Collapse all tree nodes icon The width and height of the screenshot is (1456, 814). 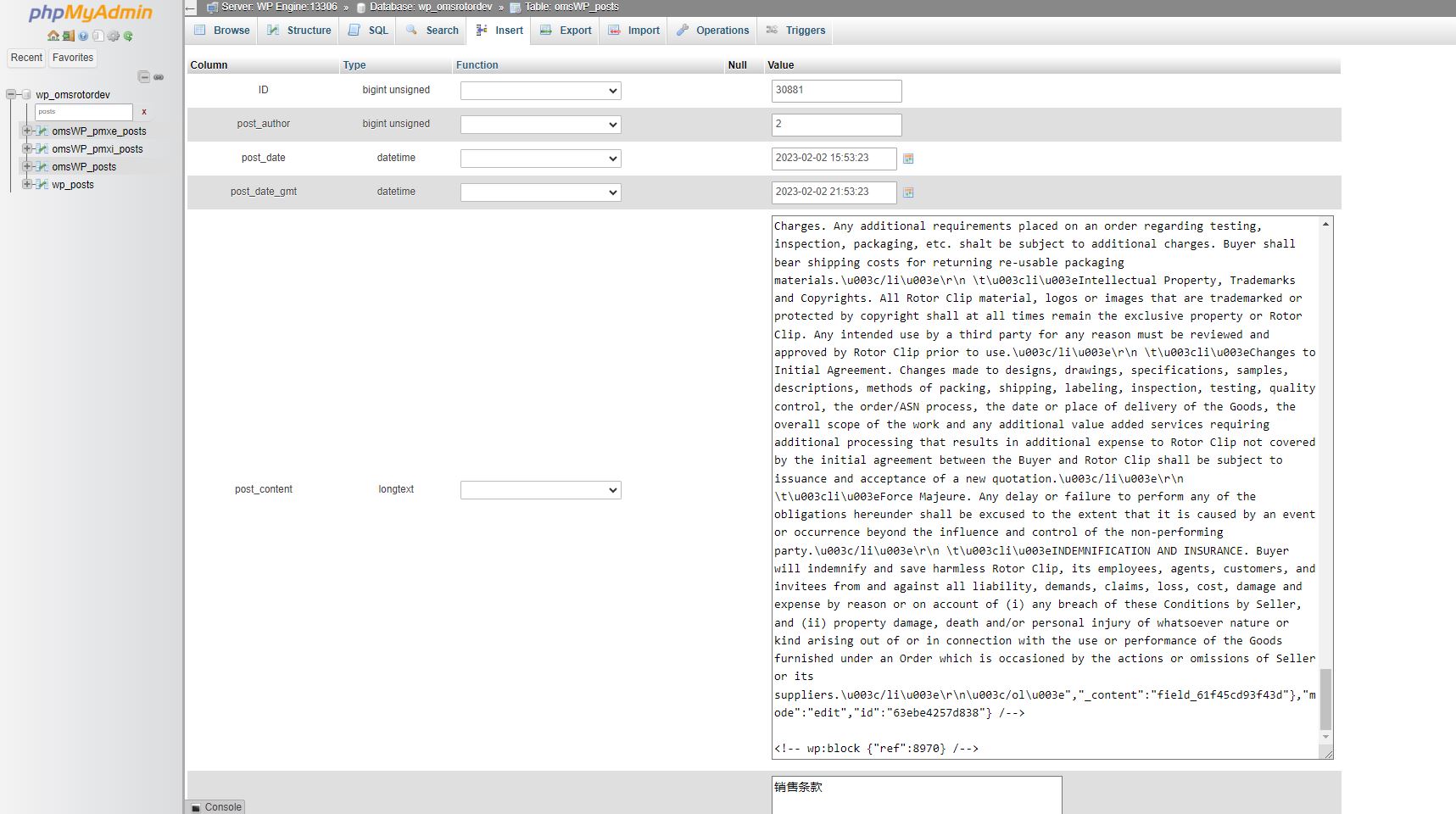click(x=144, y=77)
